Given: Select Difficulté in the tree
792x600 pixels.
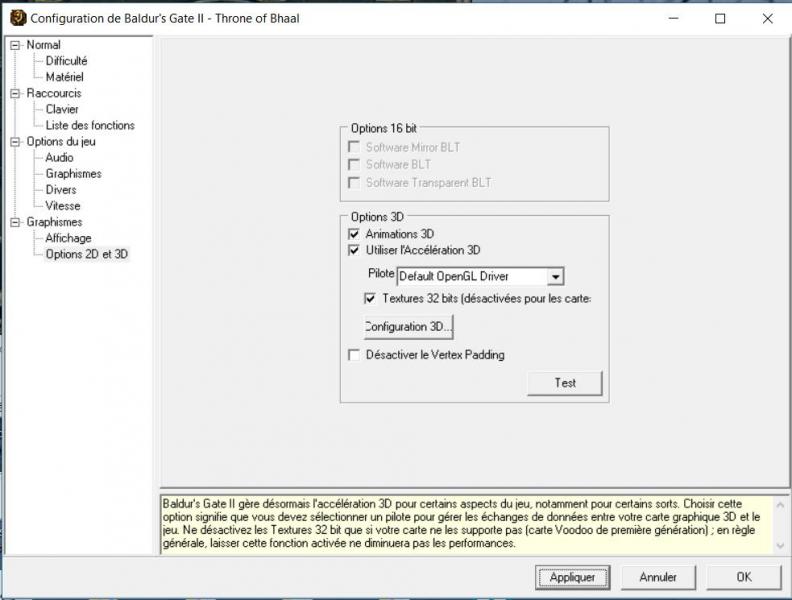Looking at the screenshot, I should tap(66, 61).
